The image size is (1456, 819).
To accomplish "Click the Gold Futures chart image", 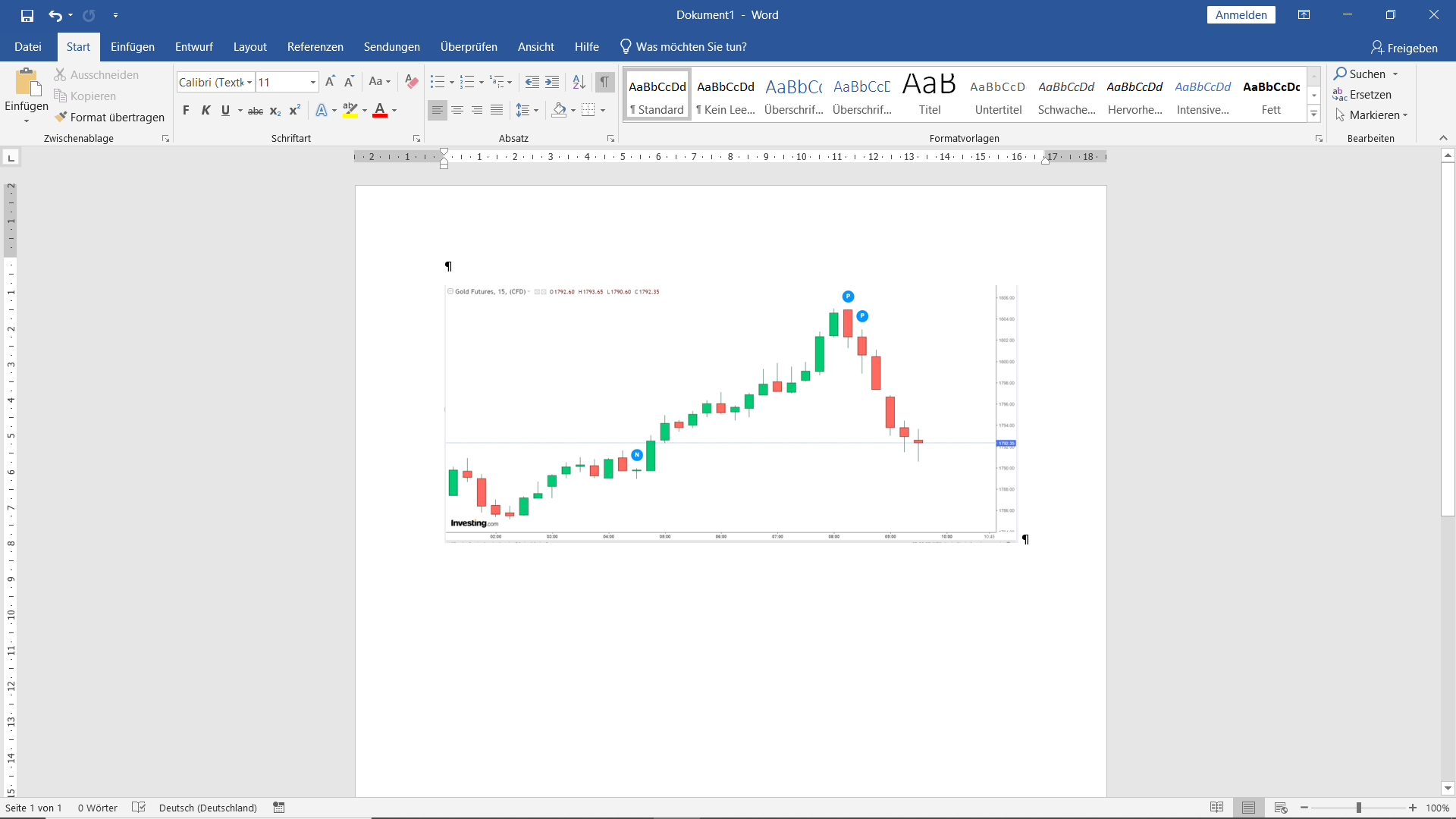I will pos(730,413).
